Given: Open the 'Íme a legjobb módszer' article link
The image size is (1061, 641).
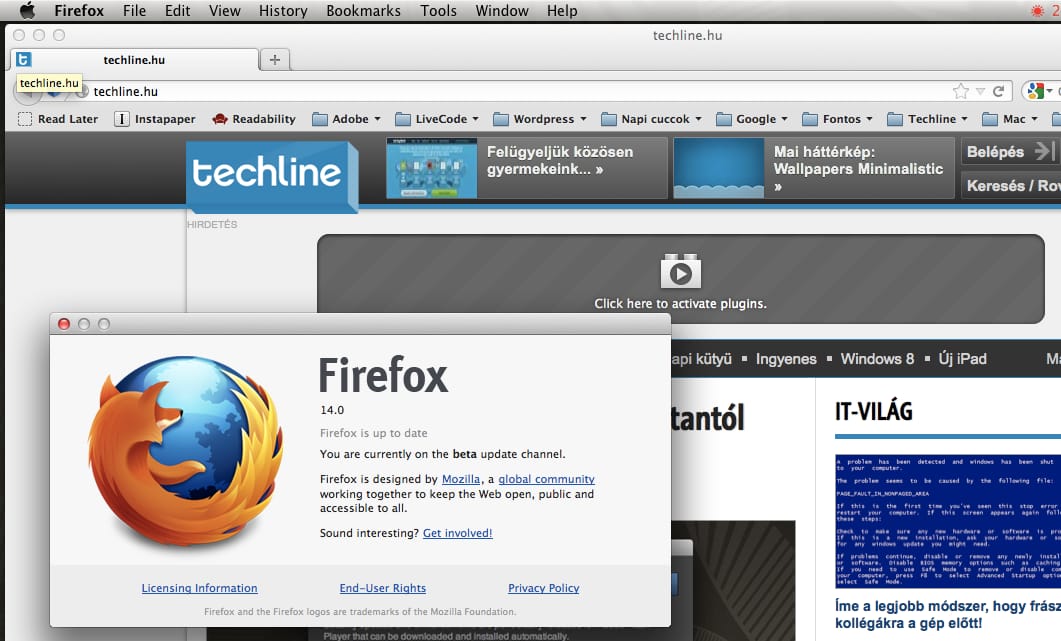Looking at the screenshot, I should coord(947,615).
